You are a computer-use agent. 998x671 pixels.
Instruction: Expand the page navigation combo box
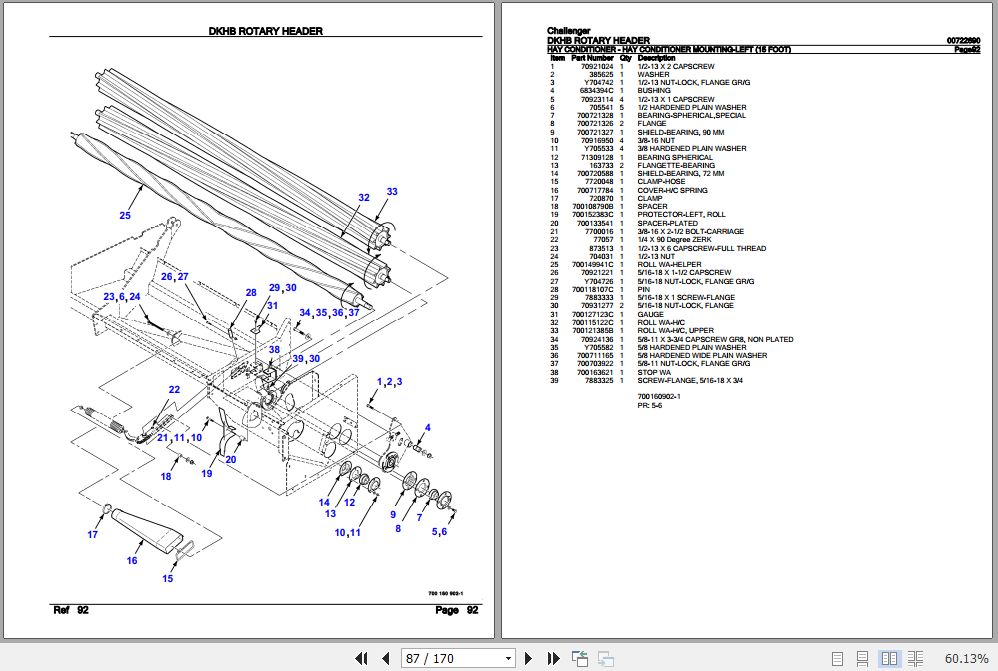tap(508, 658)
